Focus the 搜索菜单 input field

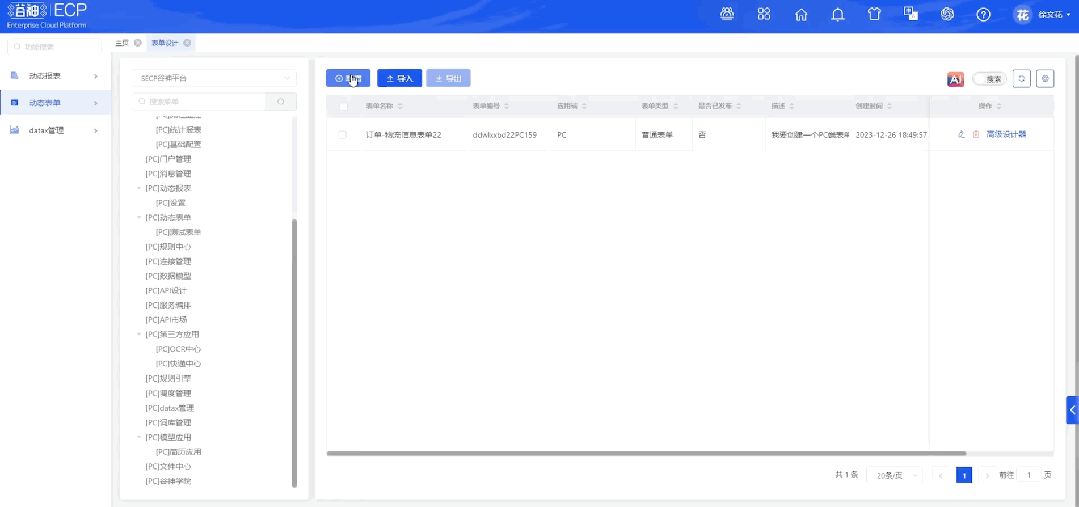200,102
